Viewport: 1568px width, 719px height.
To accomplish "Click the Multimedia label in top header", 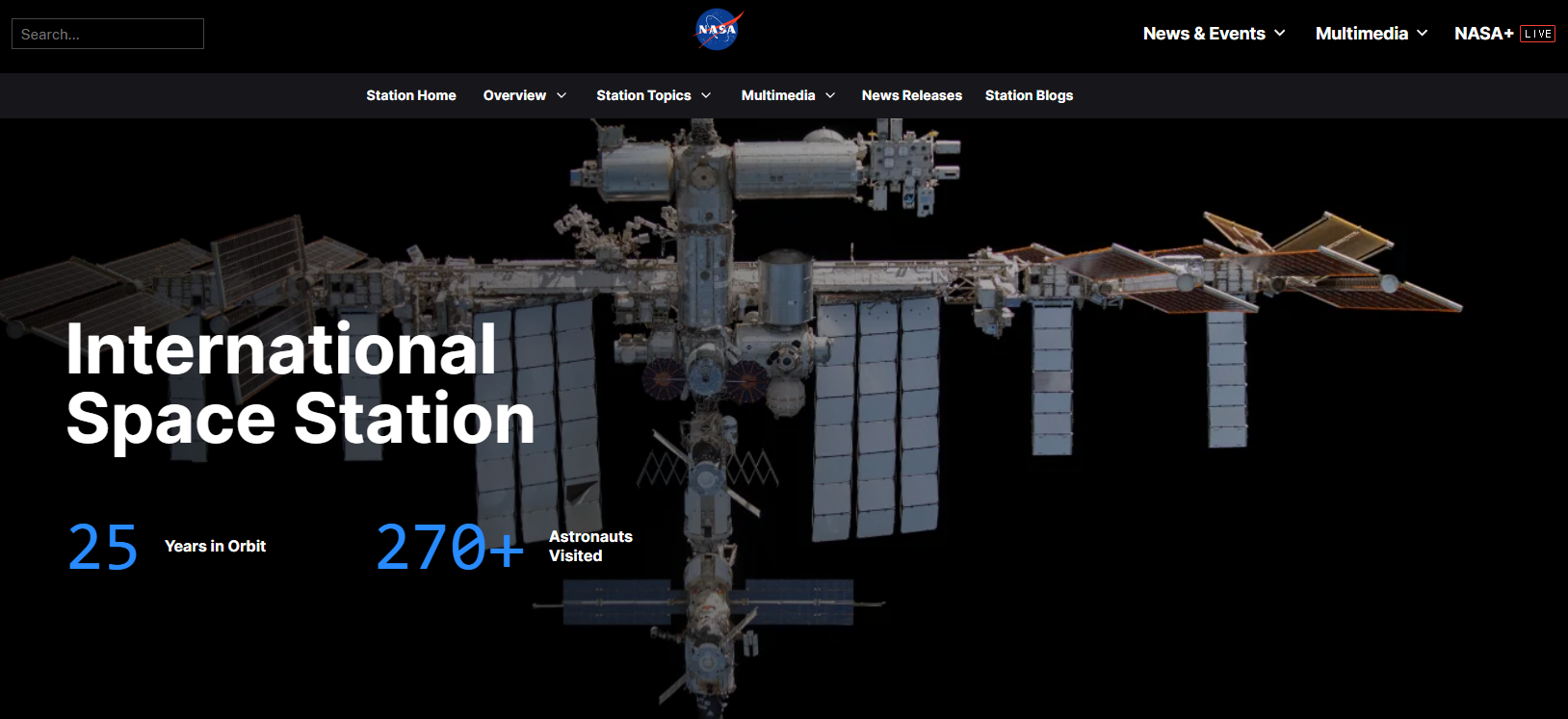I will point(1361,34).
